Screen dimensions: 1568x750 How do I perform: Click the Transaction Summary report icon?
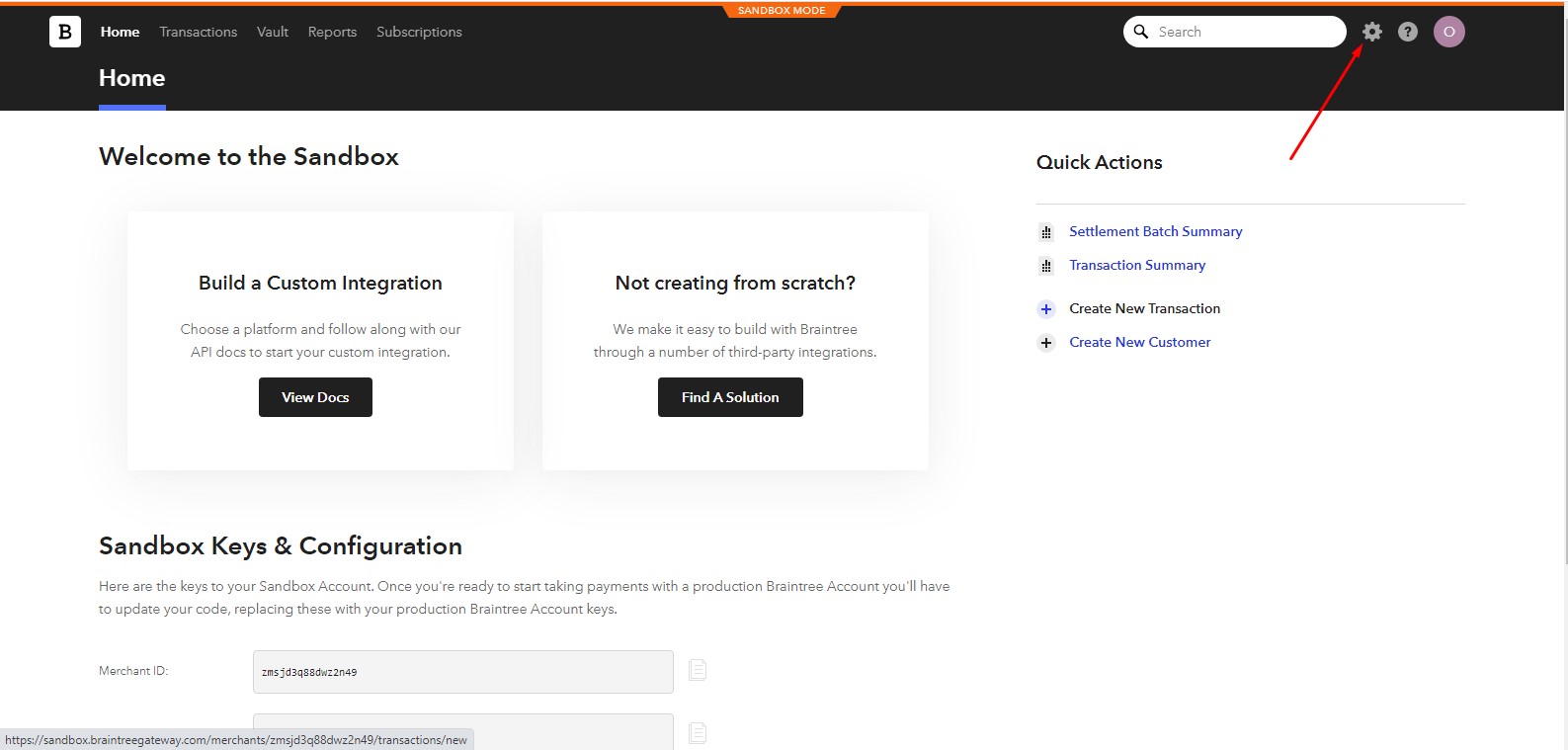point(1046,266)
